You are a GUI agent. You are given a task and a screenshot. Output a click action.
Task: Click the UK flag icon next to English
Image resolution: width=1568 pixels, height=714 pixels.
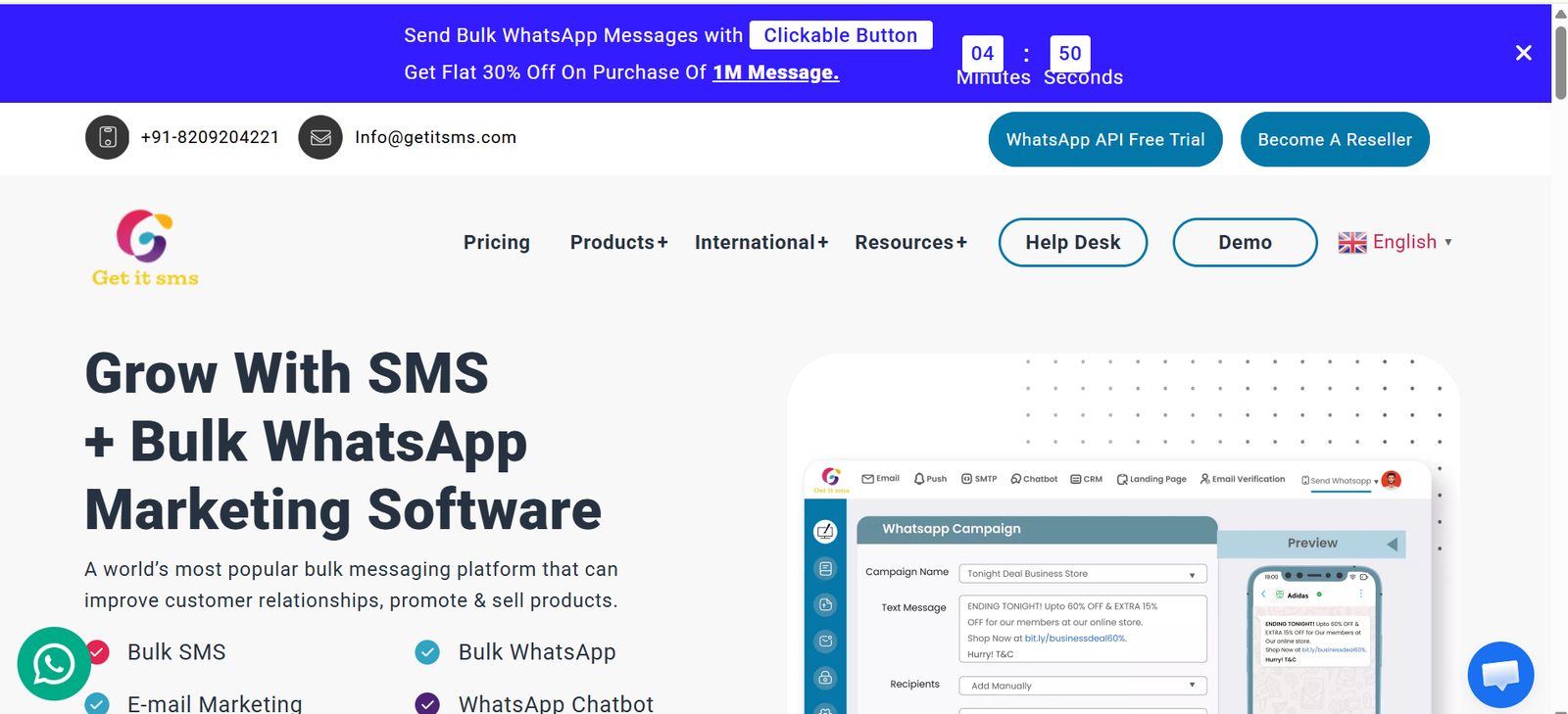coord(1352,242)
